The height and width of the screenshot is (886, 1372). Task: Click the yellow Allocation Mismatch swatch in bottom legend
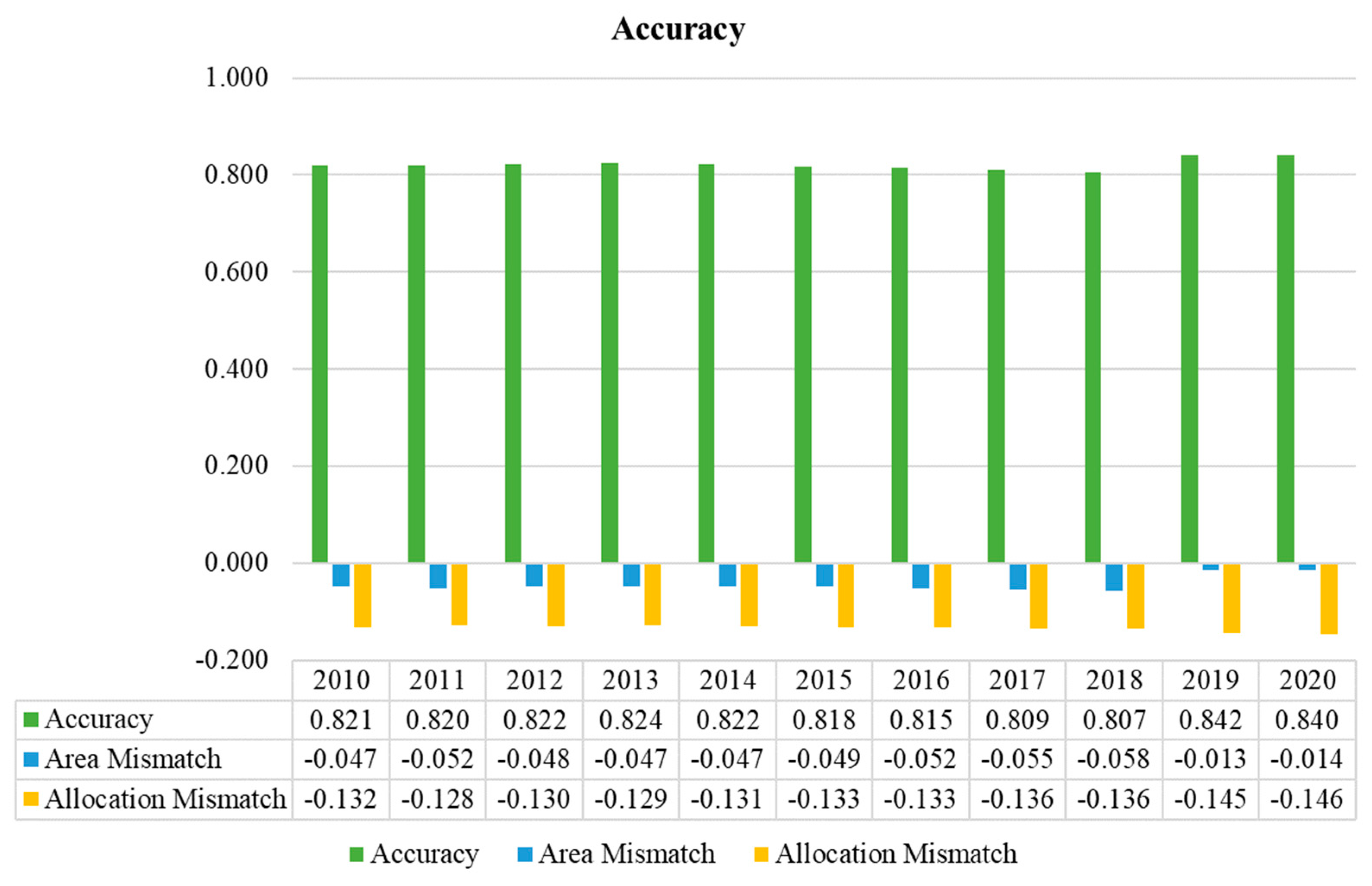coord(761,854)
